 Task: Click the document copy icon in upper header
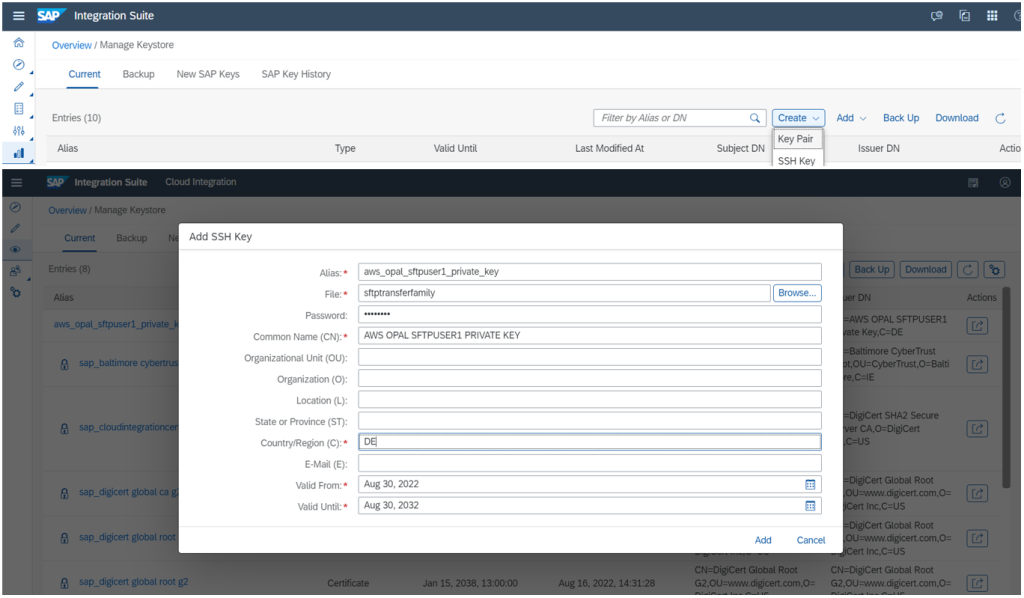click(965, 16)
